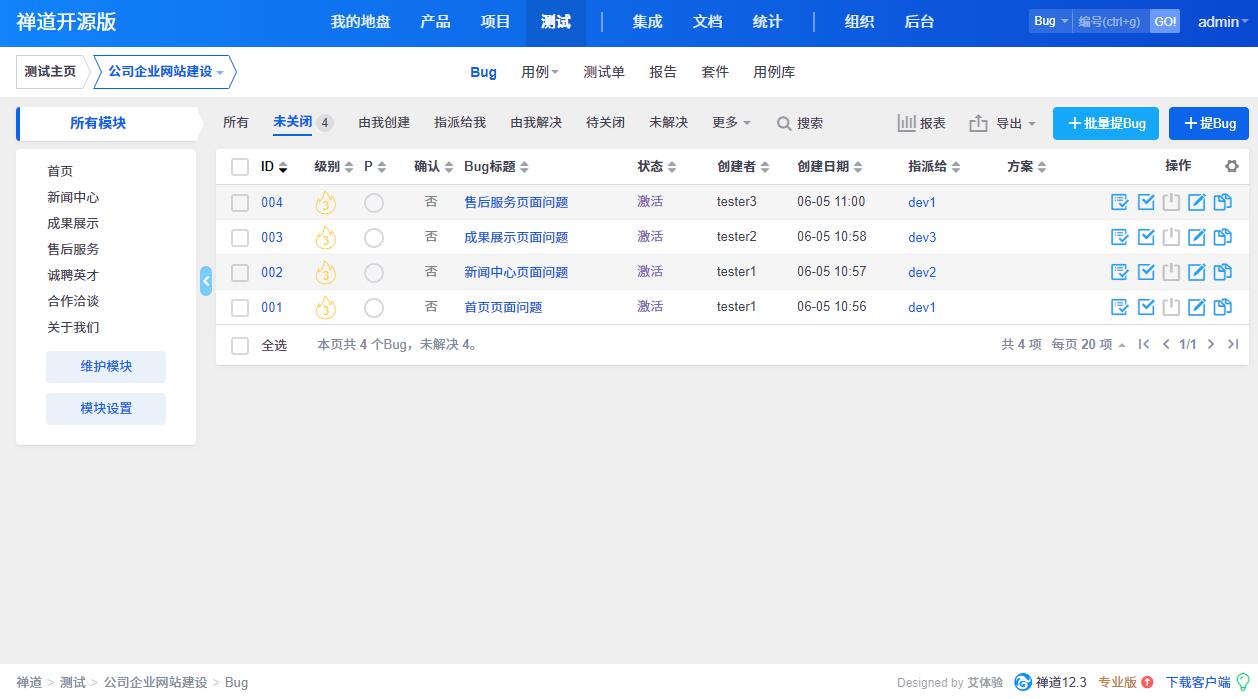
Task: Click the 下载客户端 footer link
Action: pos(1198,682)
